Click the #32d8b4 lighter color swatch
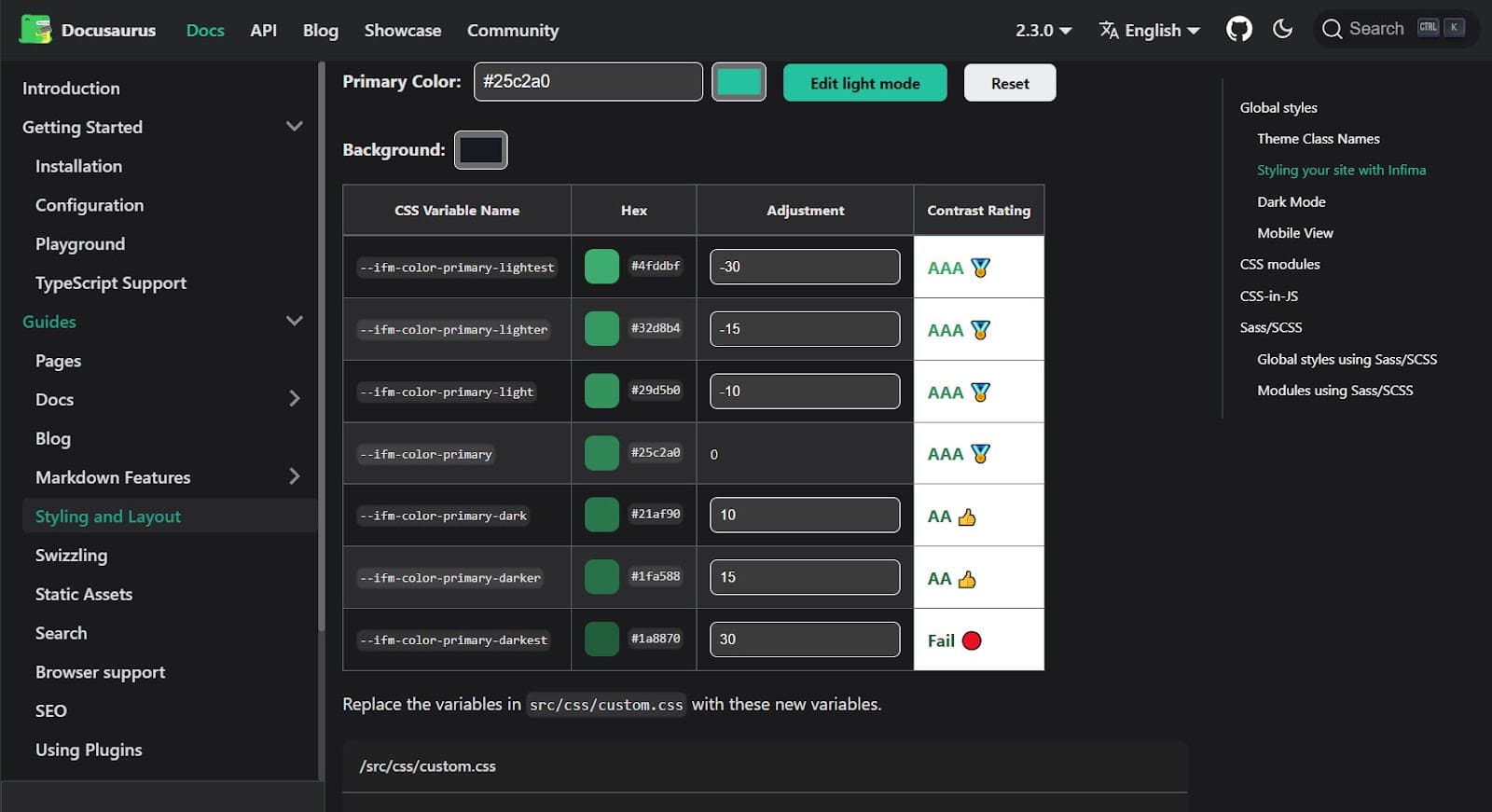The width and height of the screenshot is (1492, 812). click(601, 329)
